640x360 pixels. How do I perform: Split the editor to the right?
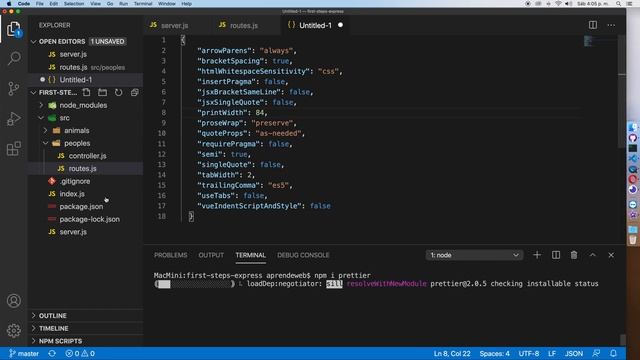coord(593,25)
